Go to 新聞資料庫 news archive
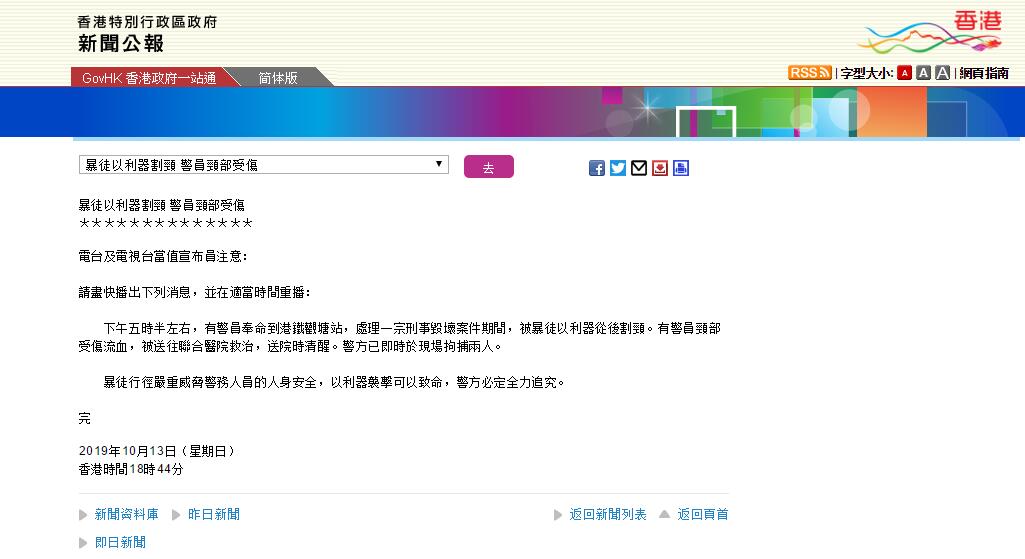Viewport: 1025px width, 559px height. pos(126,514)
